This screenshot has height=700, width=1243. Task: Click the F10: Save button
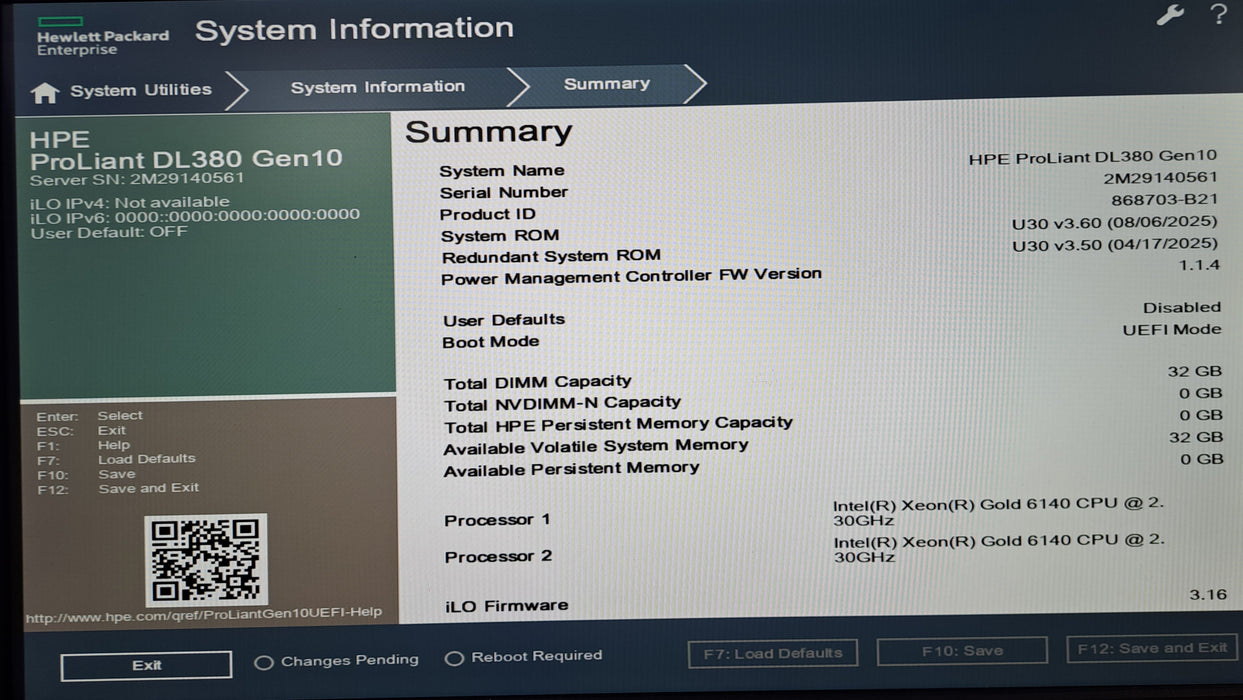click(x=962, y=651)
